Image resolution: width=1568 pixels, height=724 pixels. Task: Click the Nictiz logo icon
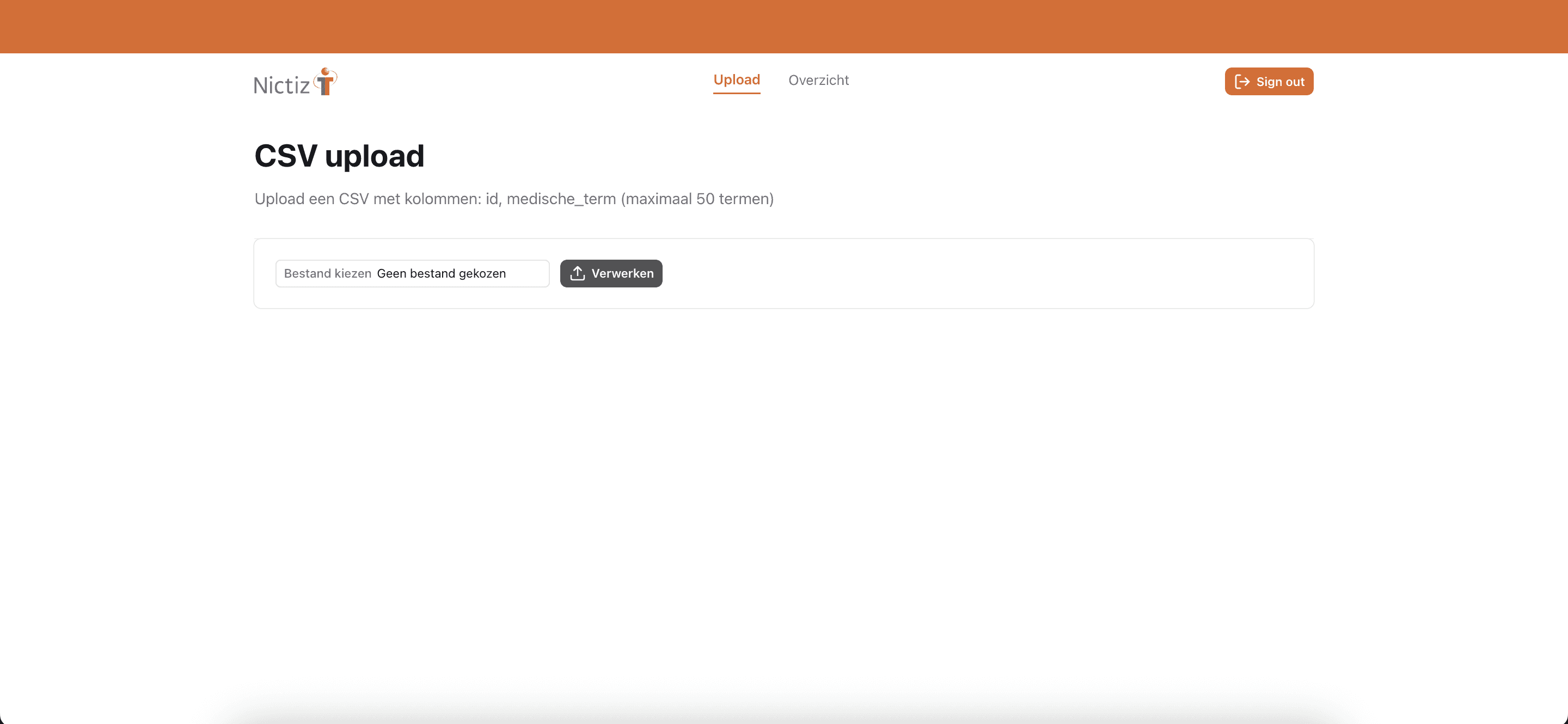(x=326, y=82)
